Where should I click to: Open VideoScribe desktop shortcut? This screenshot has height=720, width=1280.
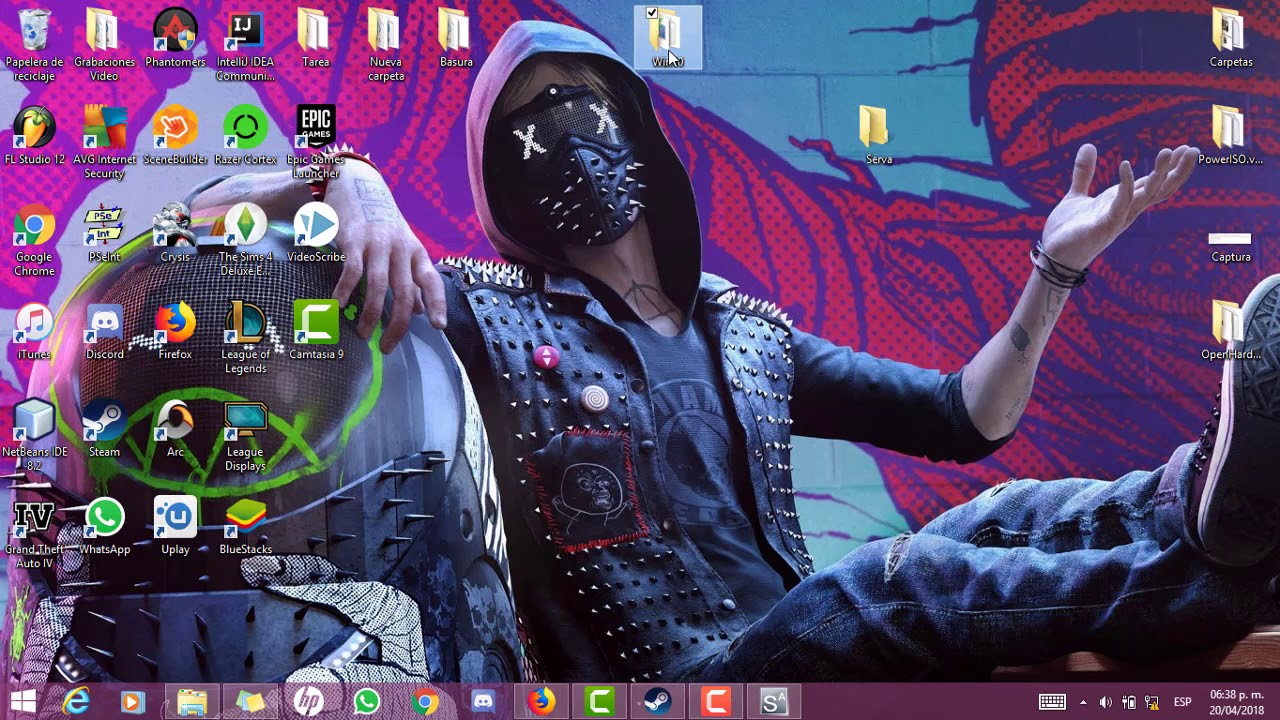click(x=315, y=234)
